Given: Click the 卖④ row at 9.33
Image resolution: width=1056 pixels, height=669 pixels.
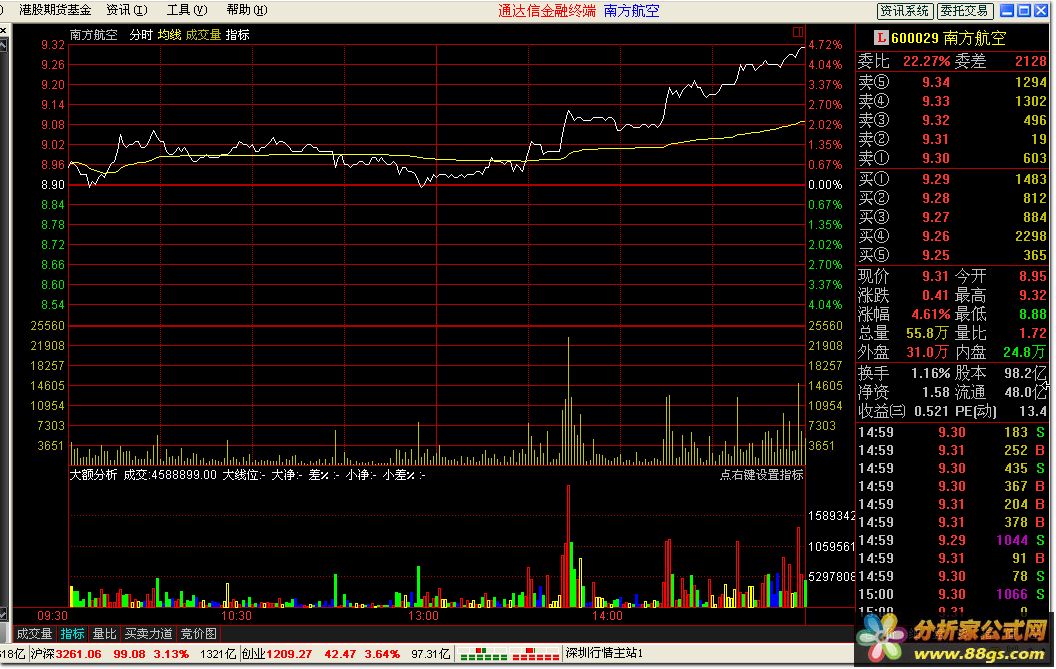Looking at the screenshot, I should click(952, 101).
